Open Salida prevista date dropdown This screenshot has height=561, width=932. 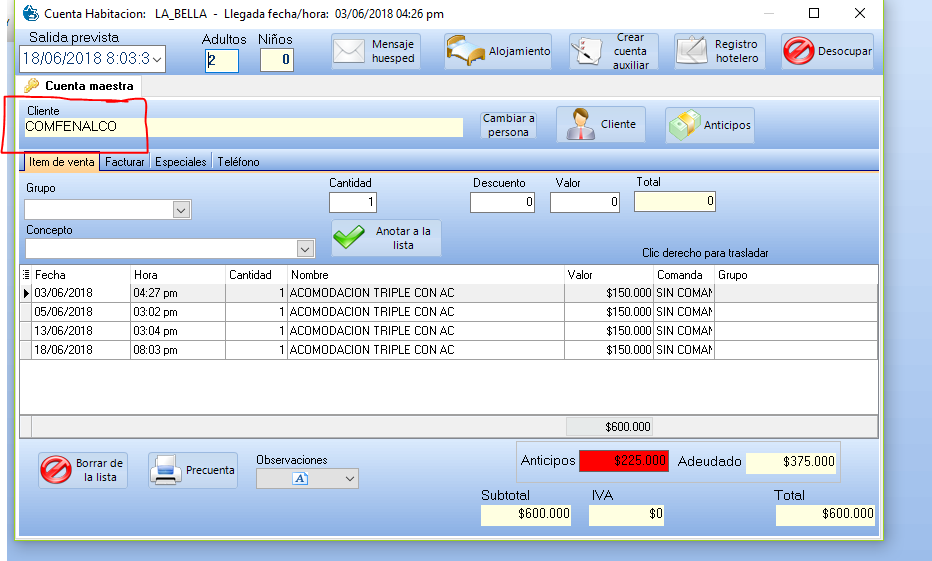pyautogui.click(x=157, y=59)
